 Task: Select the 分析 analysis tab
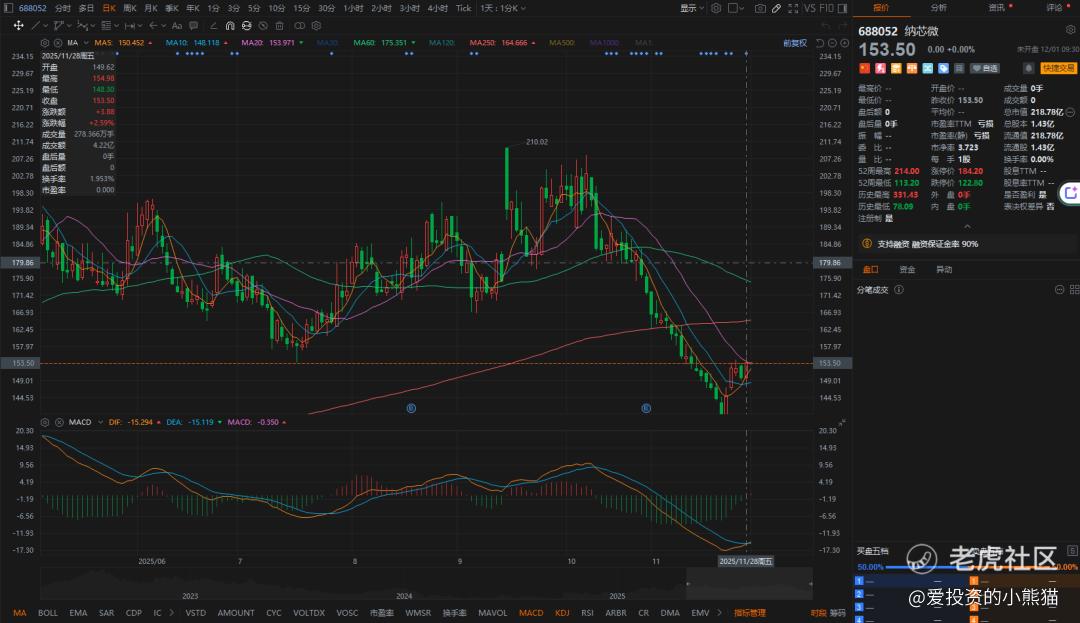click(x=938, y=8)
